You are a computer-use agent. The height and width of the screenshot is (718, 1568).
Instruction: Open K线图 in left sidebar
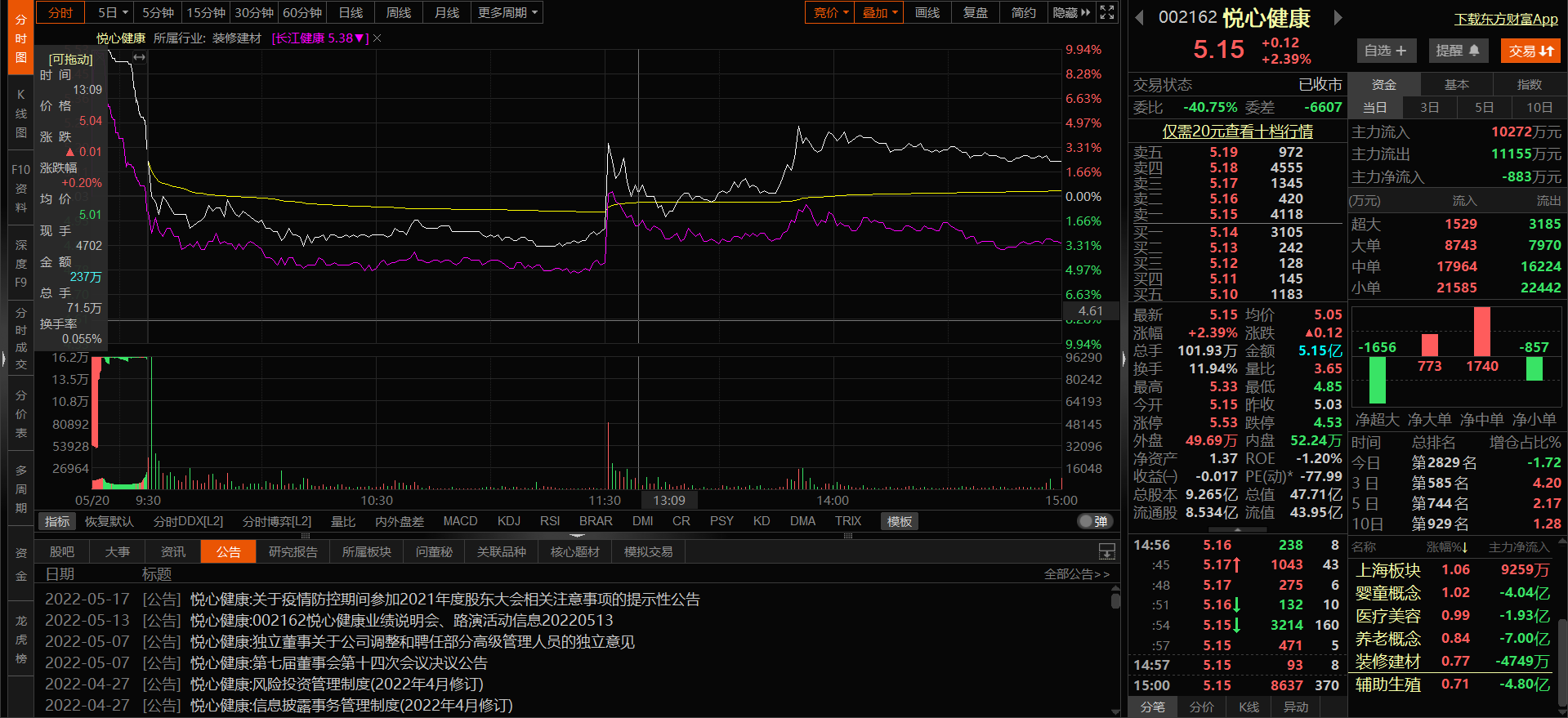20,114
